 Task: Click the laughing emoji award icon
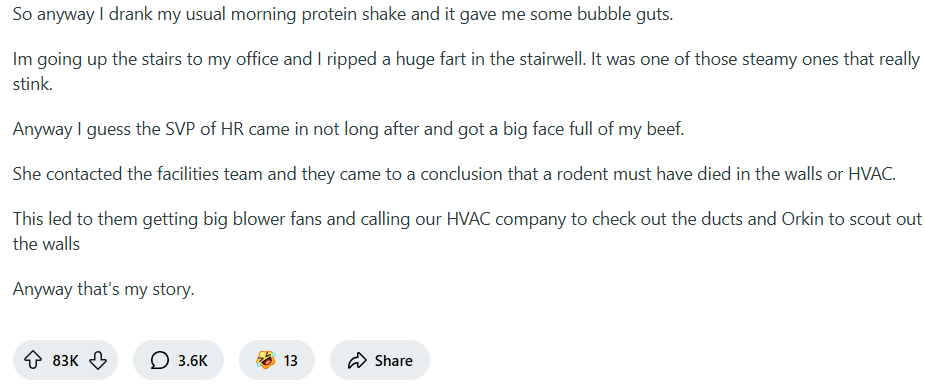266,360
